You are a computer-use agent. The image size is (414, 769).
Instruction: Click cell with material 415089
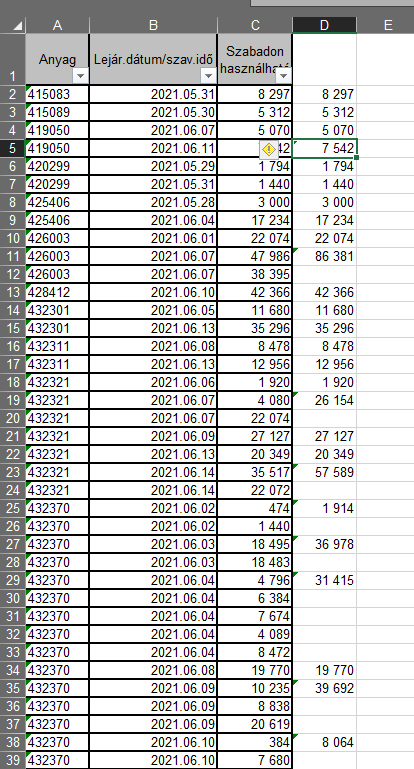57,112
